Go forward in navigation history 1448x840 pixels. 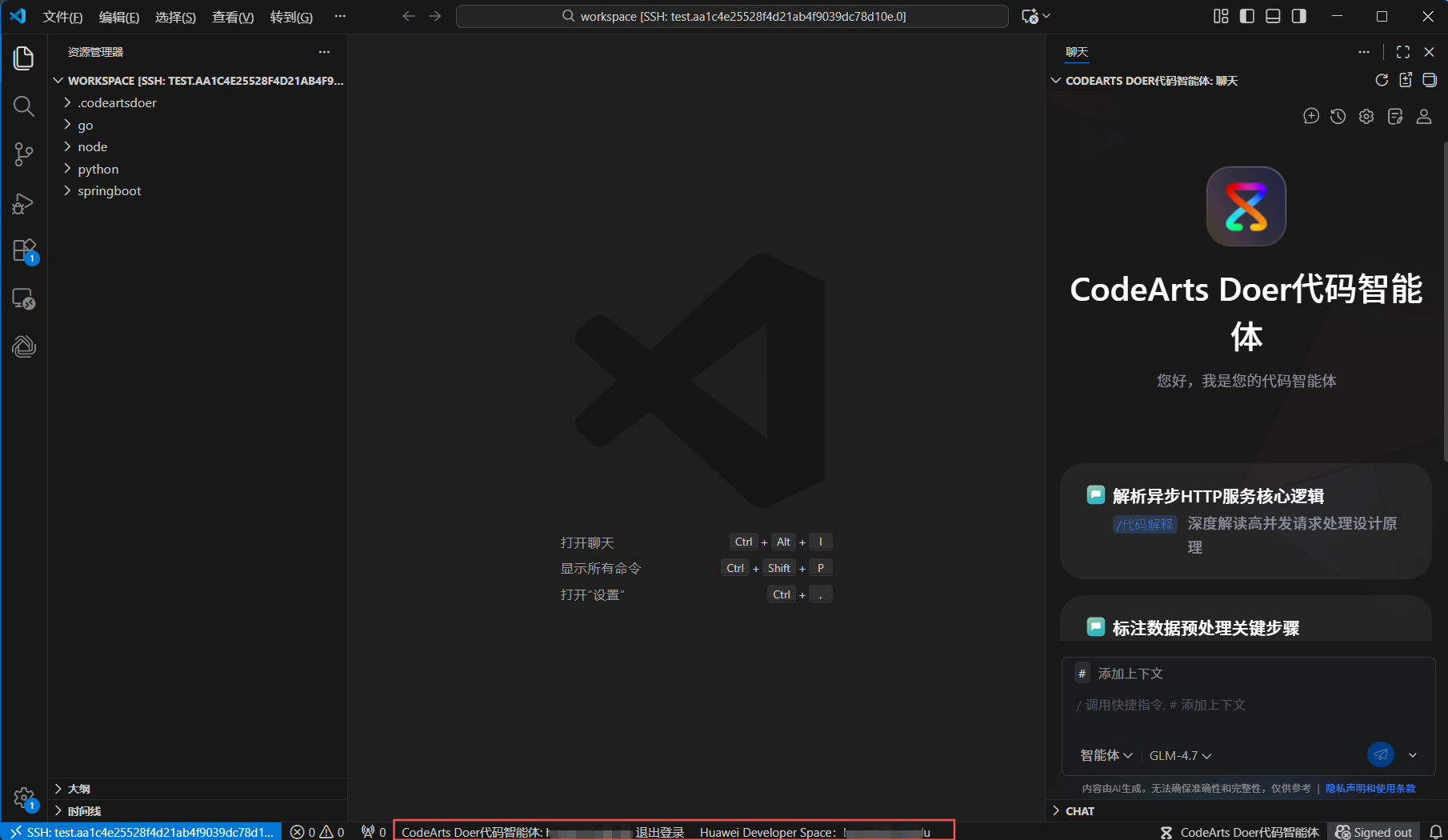pyautogui.click(x=434, y=16)
